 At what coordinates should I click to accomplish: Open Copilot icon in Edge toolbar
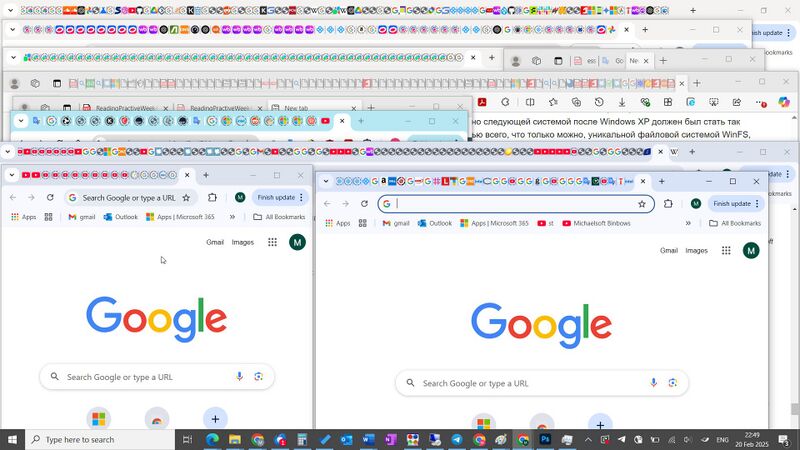(x=784, y=102)
